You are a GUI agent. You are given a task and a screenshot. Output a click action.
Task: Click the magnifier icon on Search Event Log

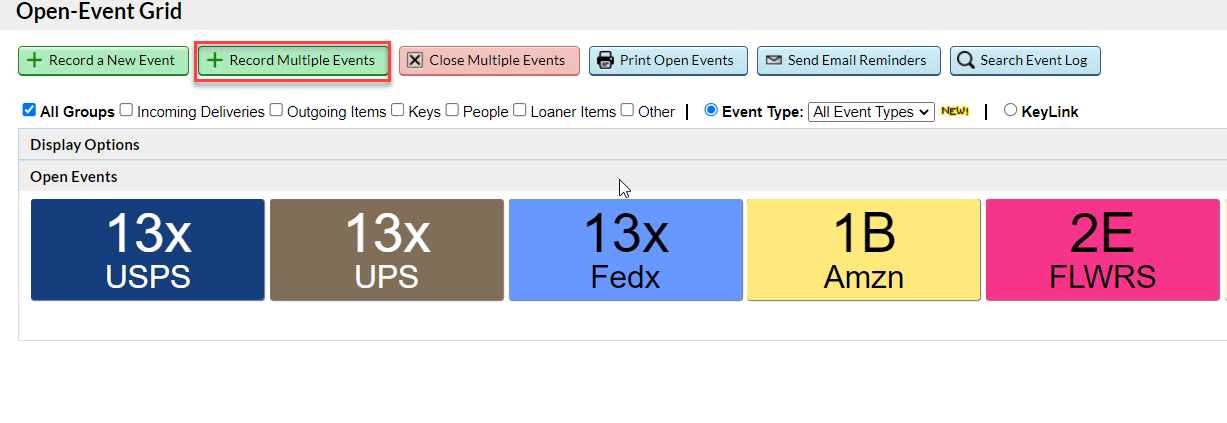(965, 60)
